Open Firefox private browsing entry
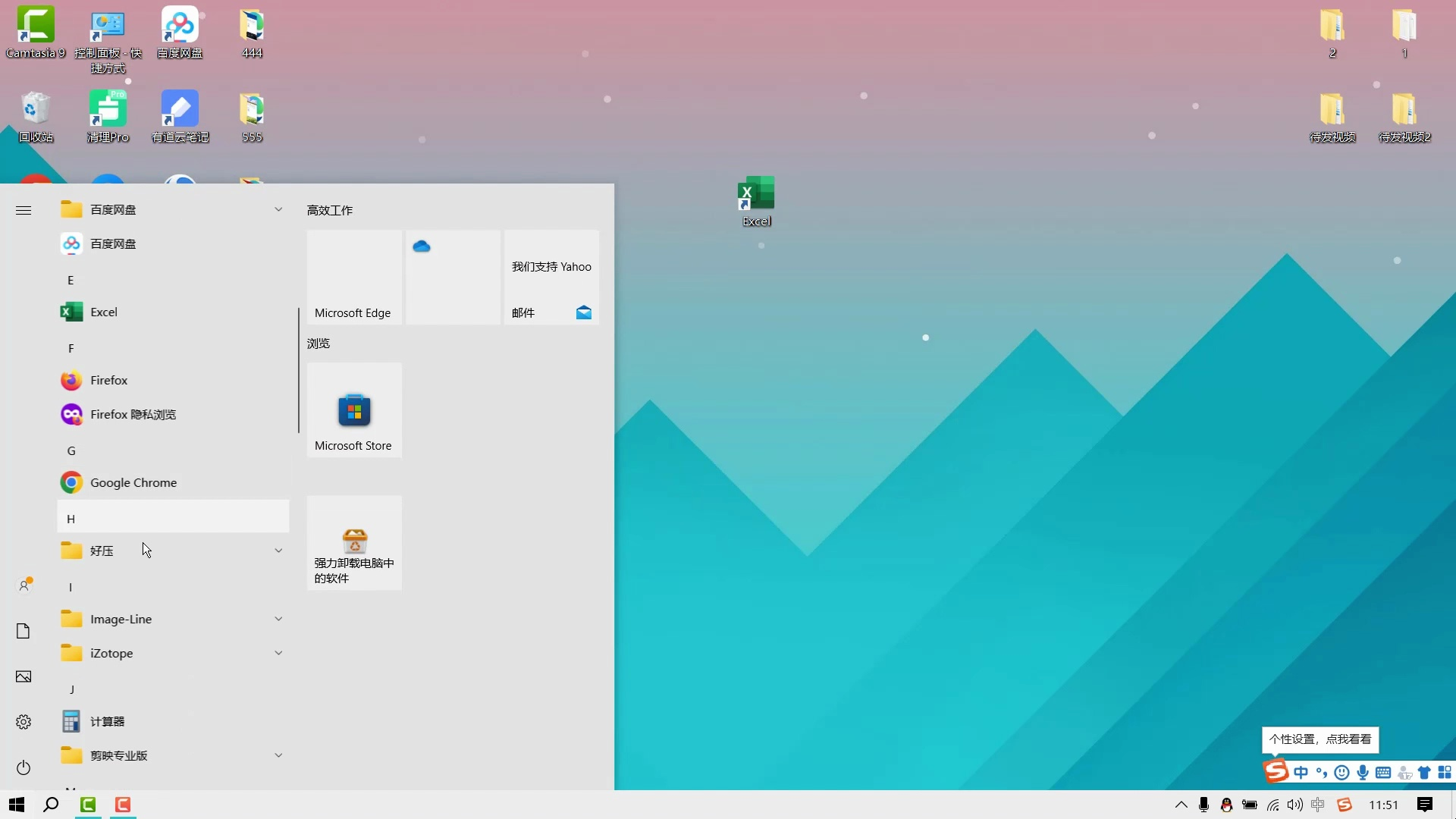Viewport: 1456px width, 819px height. [x=133, y=414]
